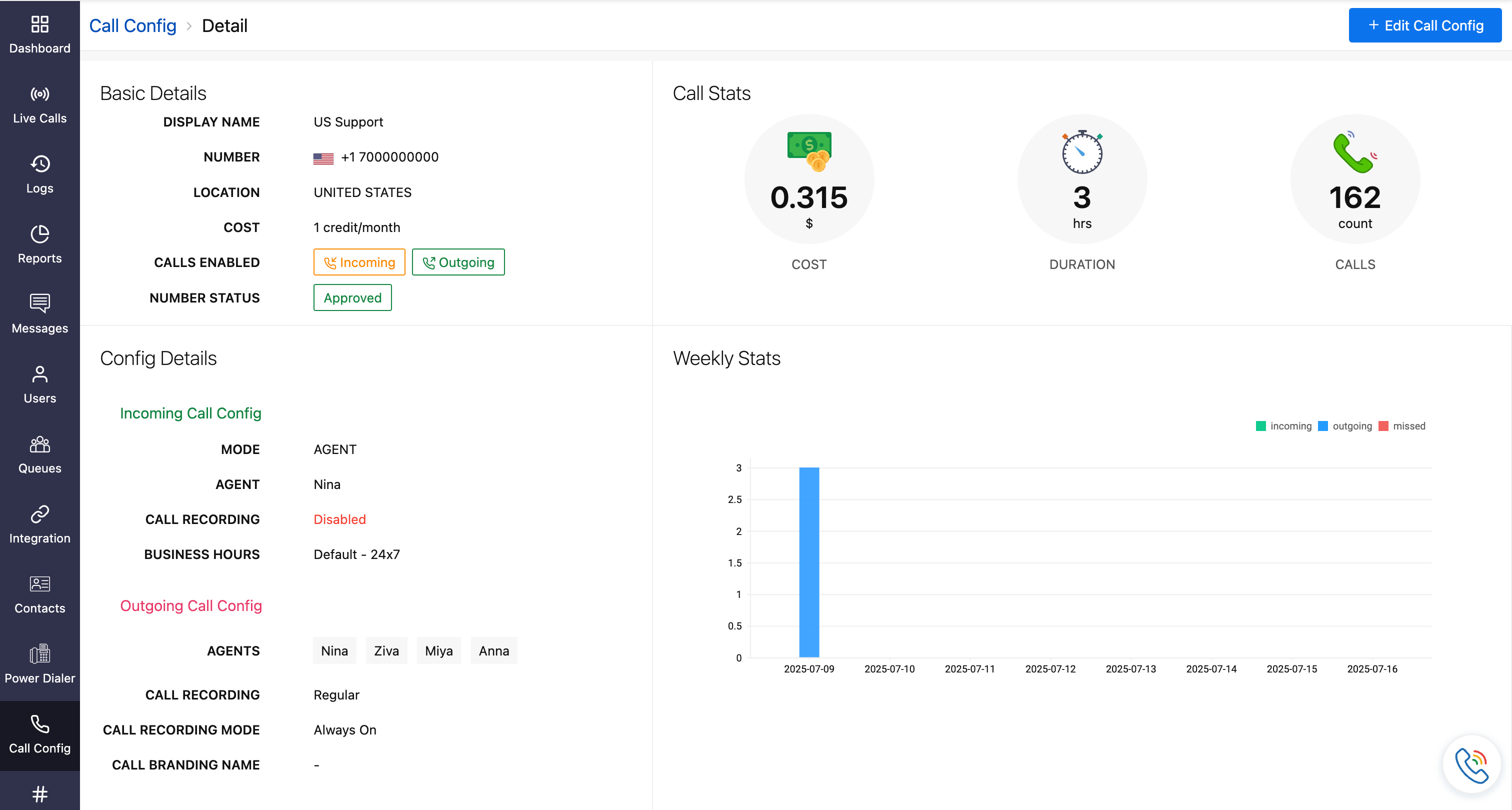Click the hash icon at sidebar bottom
The height and width of the screenshot is (810, 1512).
pos(39,793)
